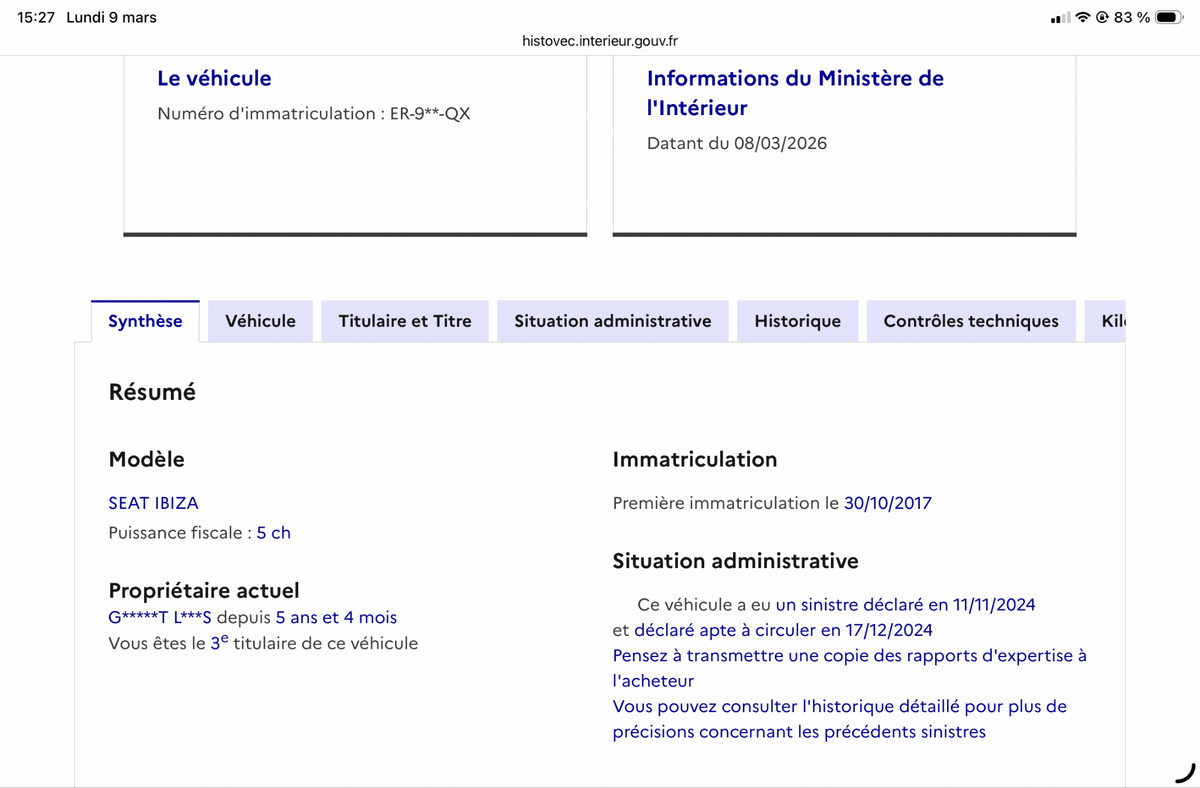Open the Titulaire et Titre tab

405,321
